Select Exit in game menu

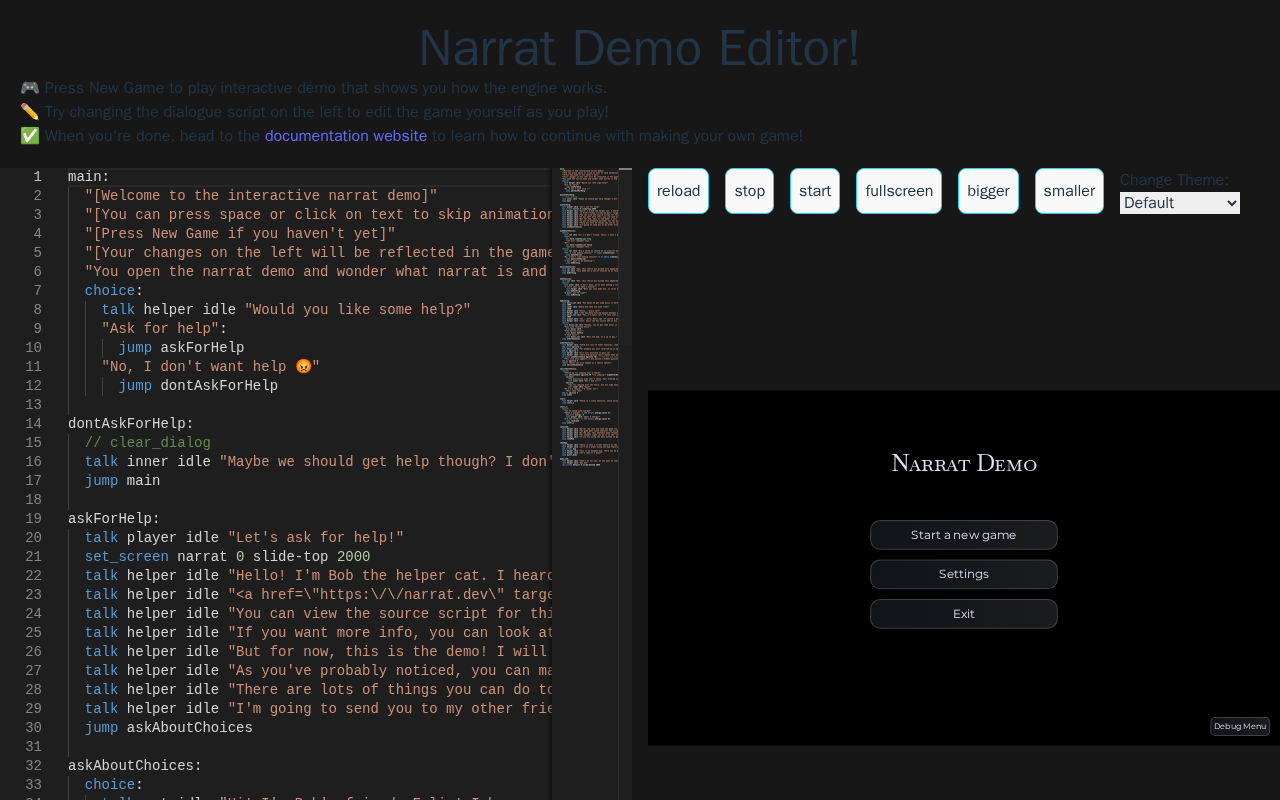[x=963, y=614]
